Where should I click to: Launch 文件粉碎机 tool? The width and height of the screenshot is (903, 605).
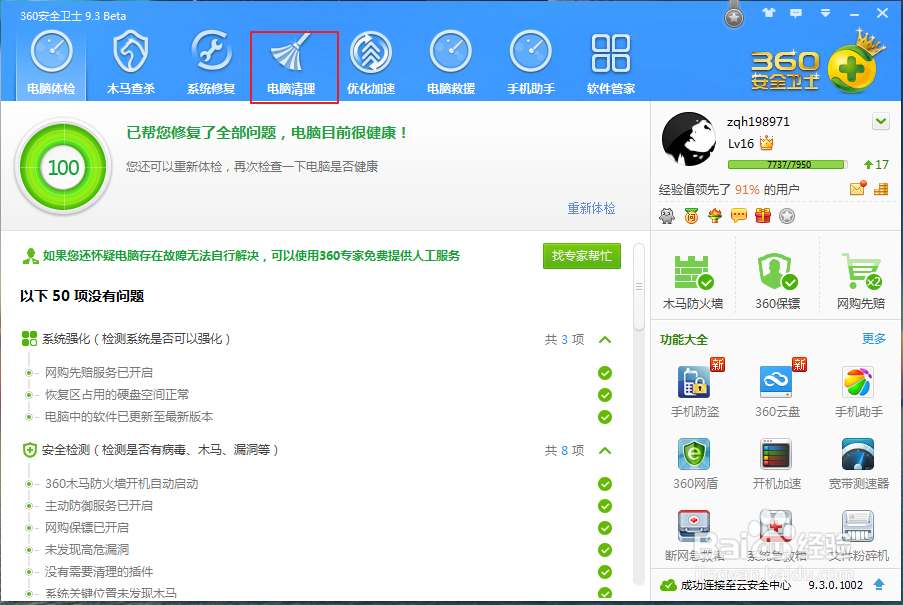coord(859,535)
